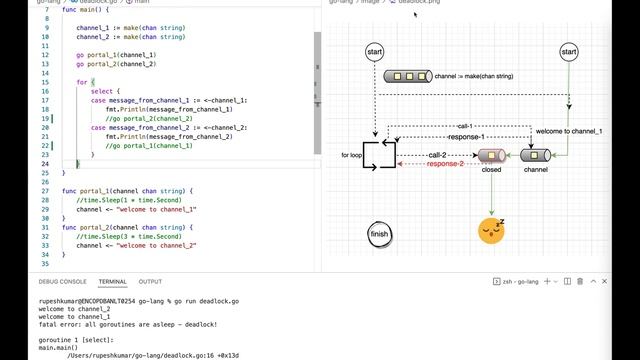Screen dimensions: 640x360
Task: Switch to the OUTPUT tab
Action: pos(150,282)
